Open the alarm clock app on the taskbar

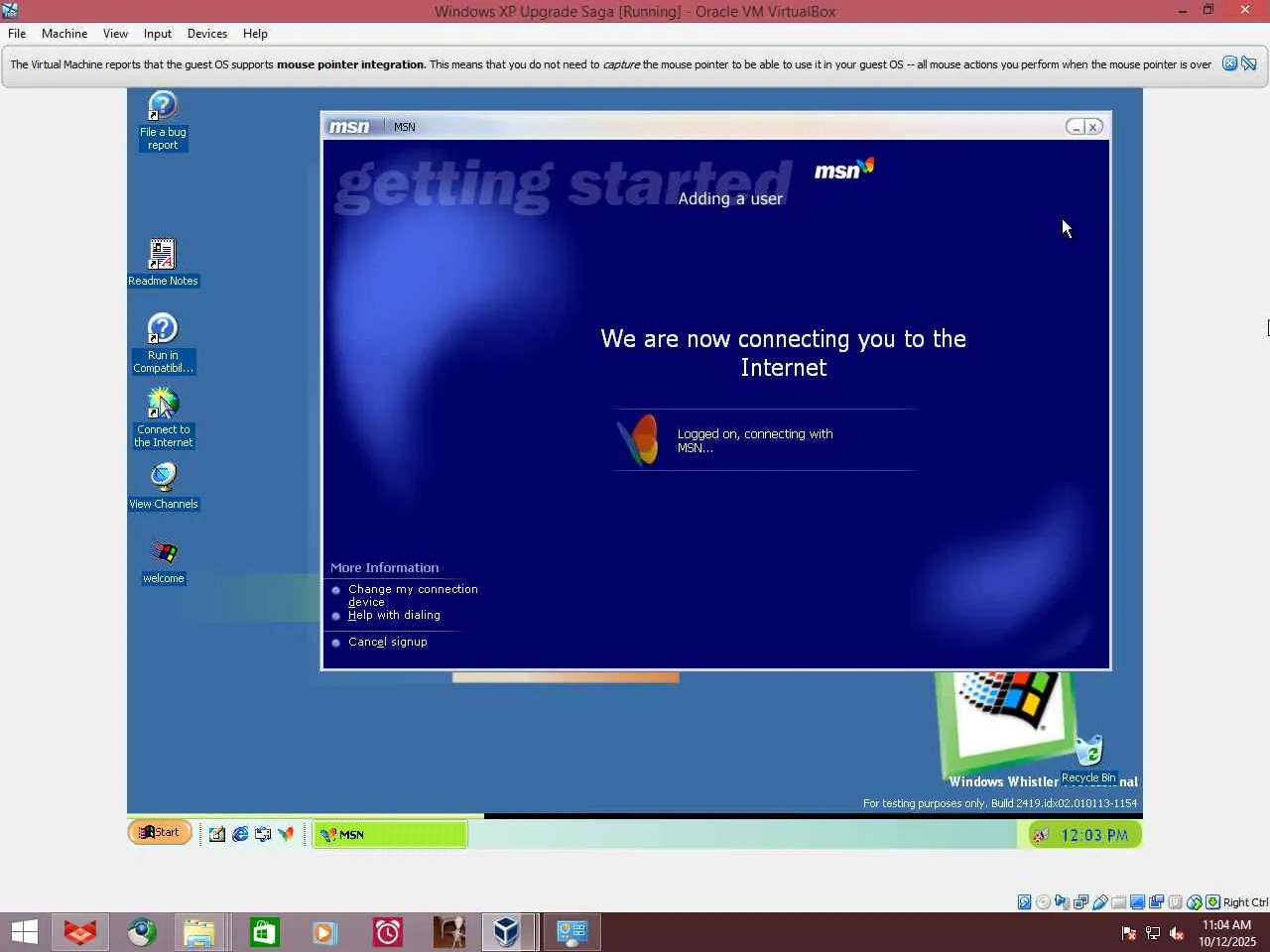click(387, 932)
